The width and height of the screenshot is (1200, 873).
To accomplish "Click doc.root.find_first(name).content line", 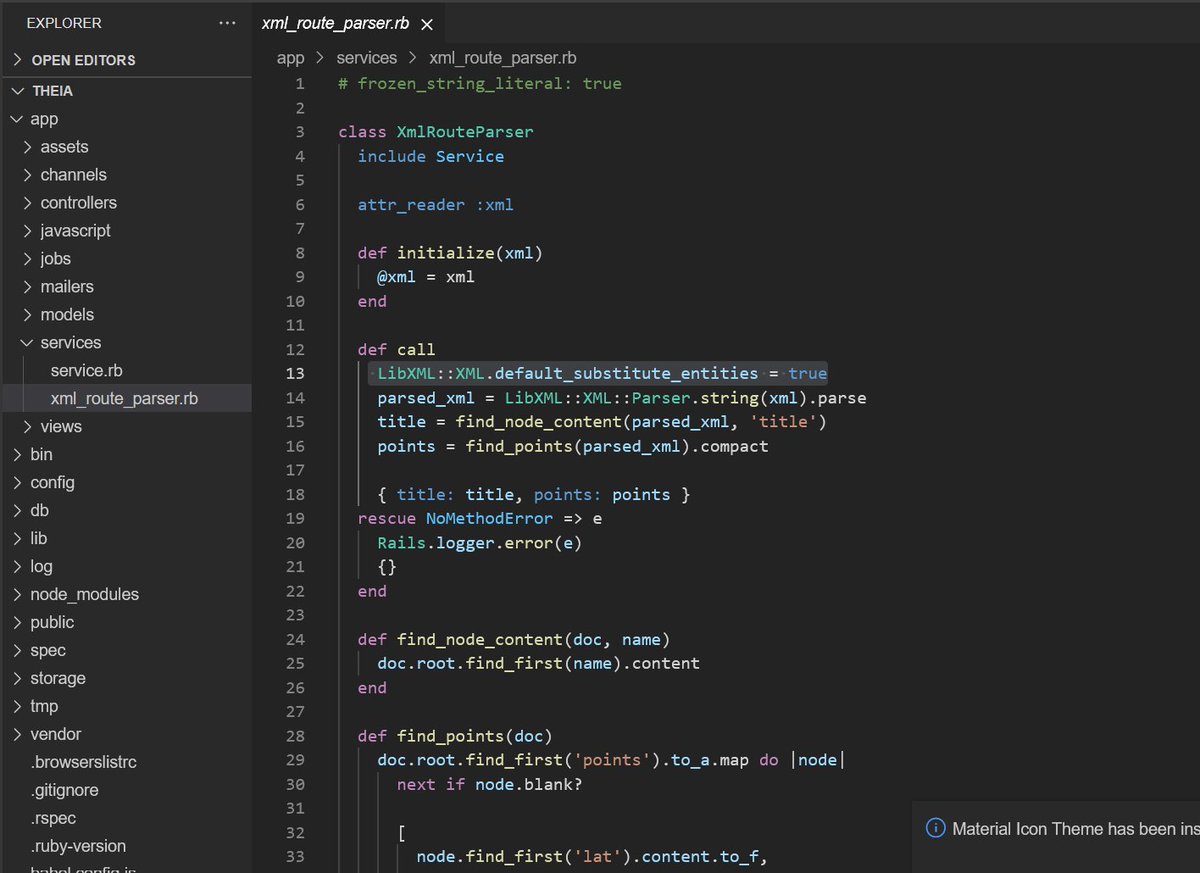I will pos(539,664).
